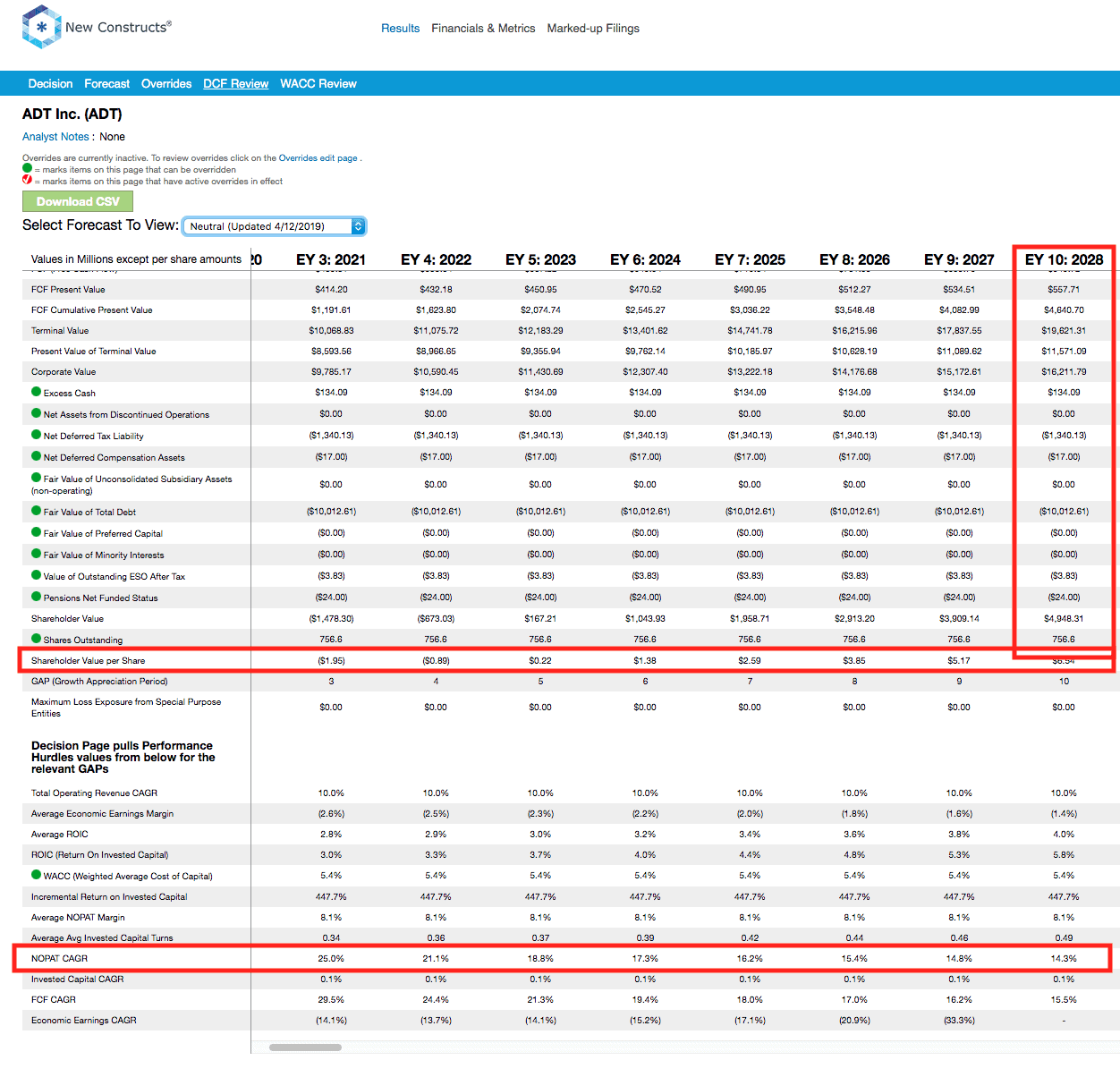
Task: Switch to the Forecast page
Action: coord(107,83)
